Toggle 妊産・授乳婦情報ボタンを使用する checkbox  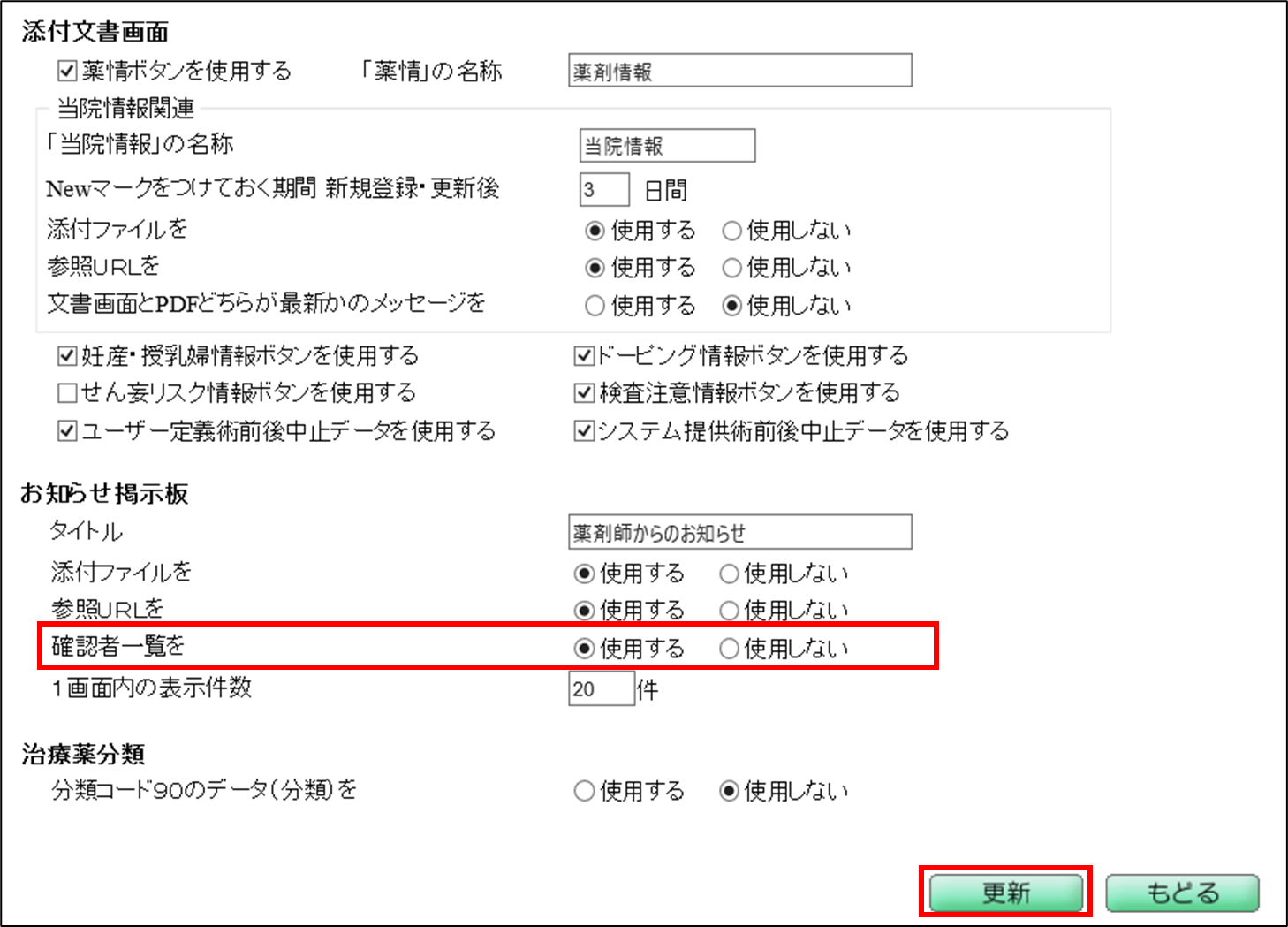[67, 356]
